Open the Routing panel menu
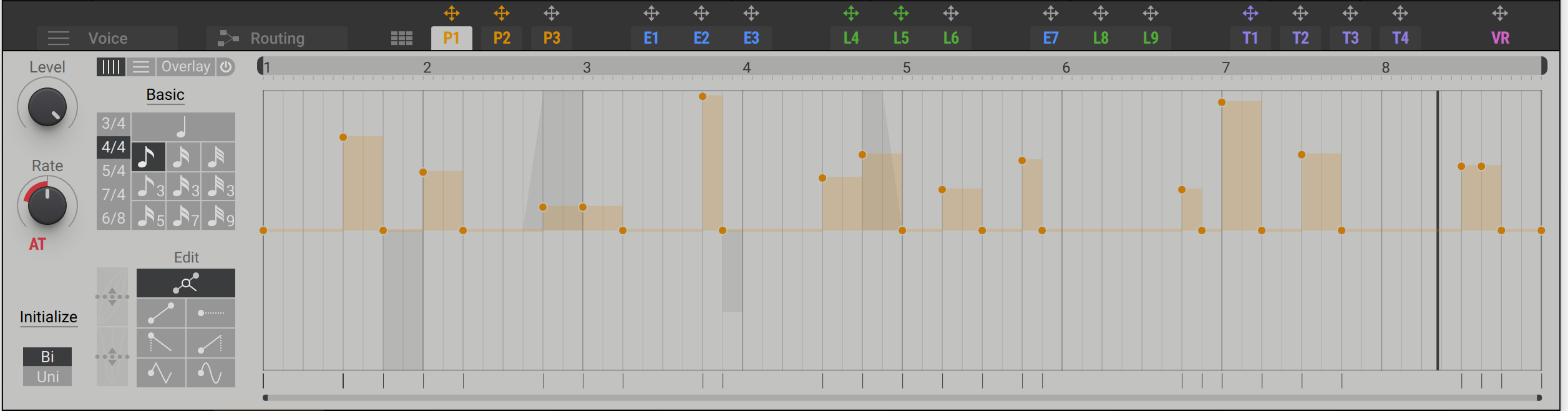The image size is (1568, 411). [x=276, y=38]
